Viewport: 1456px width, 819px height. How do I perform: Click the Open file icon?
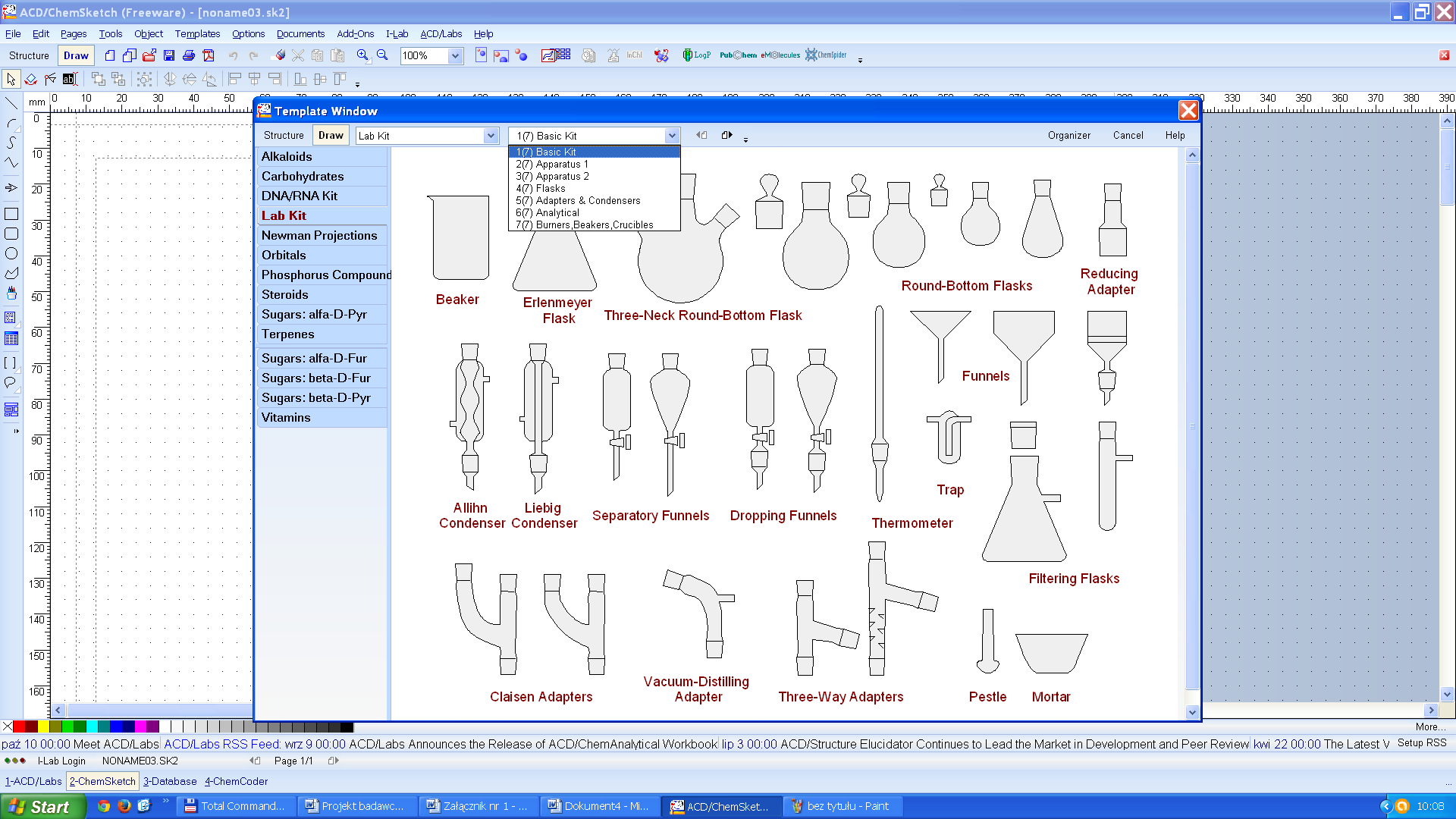point(149,55)
